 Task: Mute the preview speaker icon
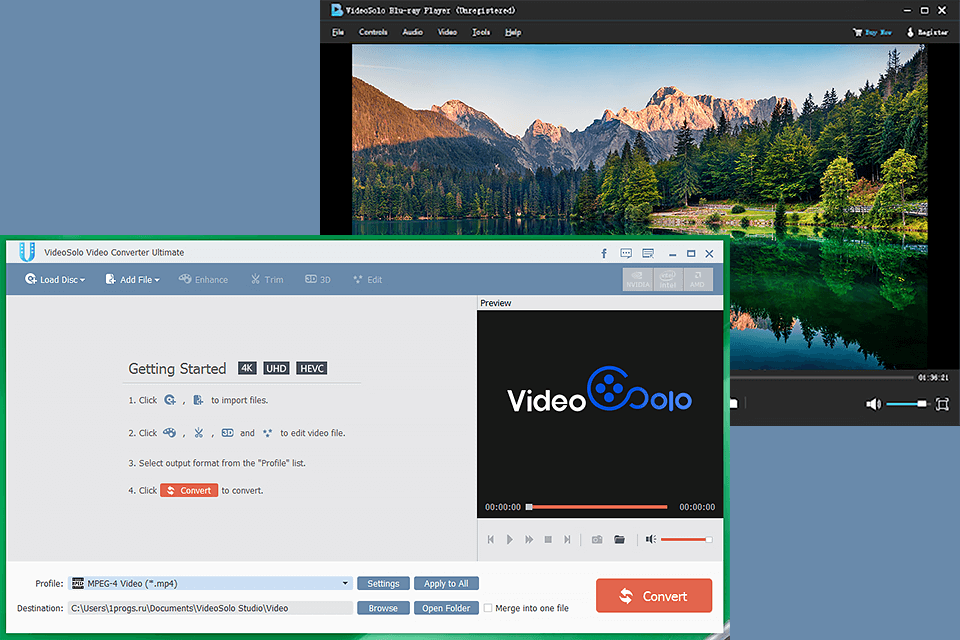tap(650, 539)
